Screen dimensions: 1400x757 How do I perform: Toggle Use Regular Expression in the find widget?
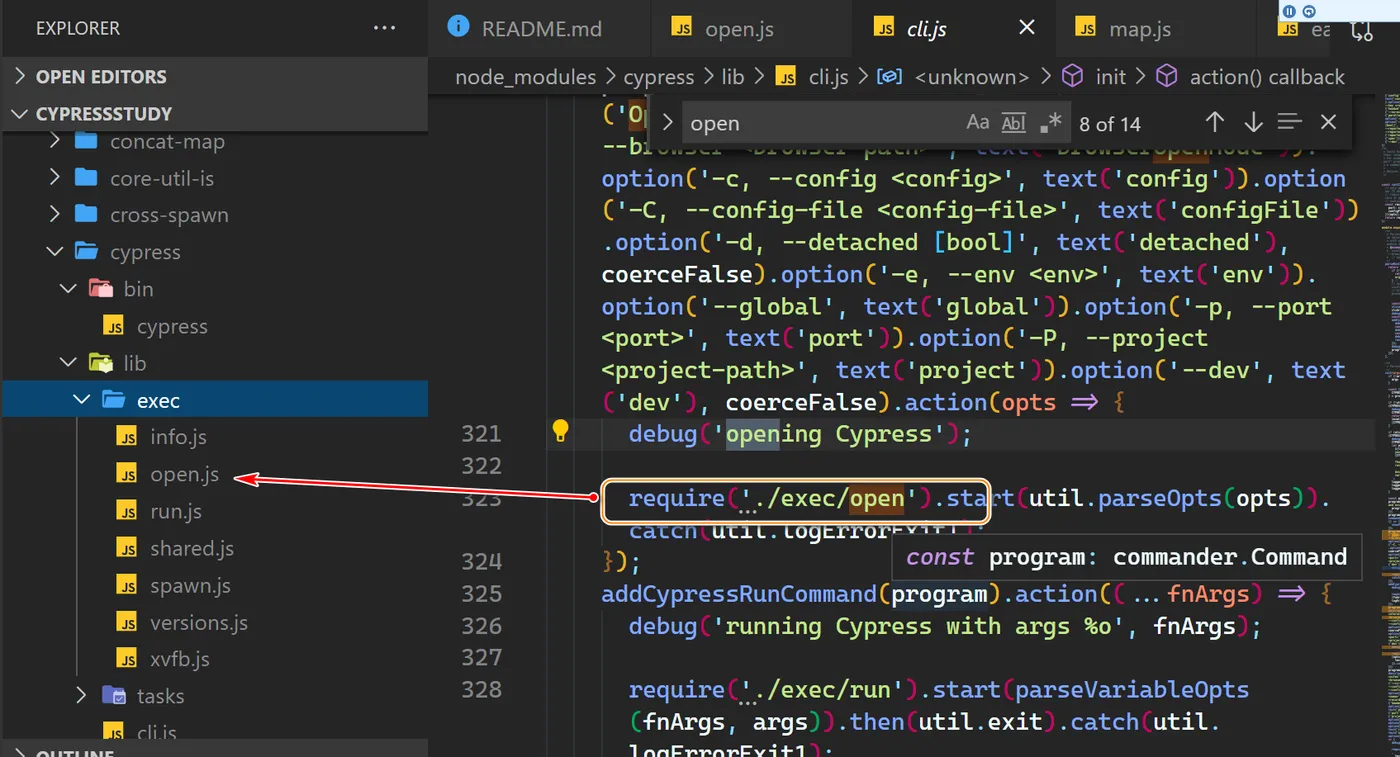[1050, 123]
